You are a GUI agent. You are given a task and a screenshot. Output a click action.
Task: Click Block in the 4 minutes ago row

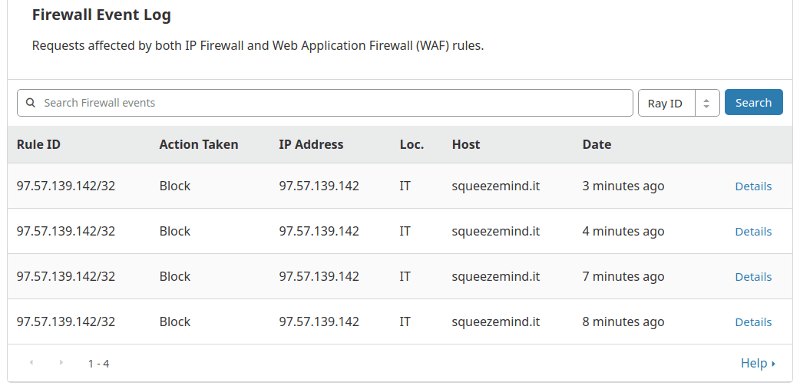point(174,231)
